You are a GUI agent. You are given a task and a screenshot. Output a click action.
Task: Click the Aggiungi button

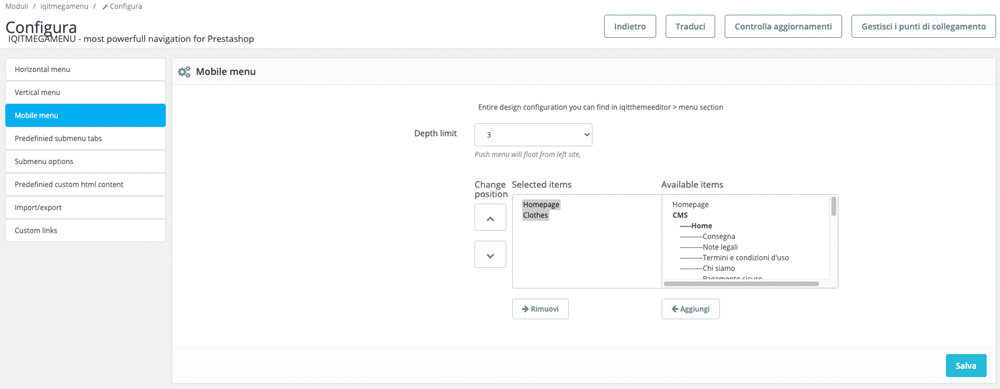click(x=690, y=309)
